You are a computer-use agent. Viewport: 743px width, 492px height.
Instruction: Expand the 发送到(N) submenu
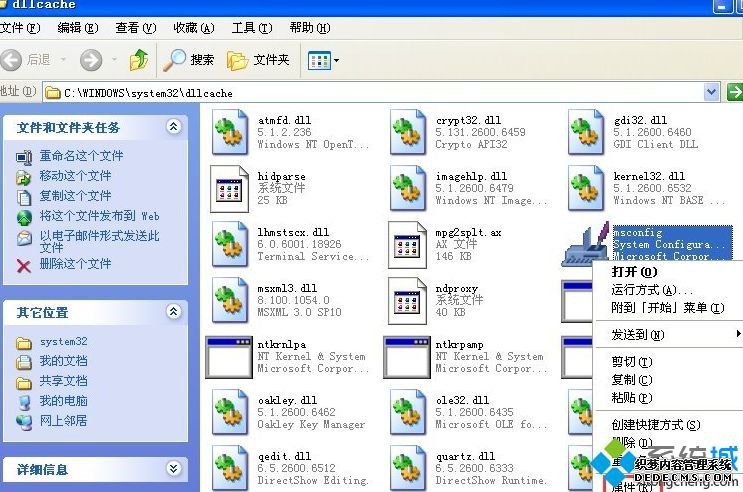(x=667, y=335)
